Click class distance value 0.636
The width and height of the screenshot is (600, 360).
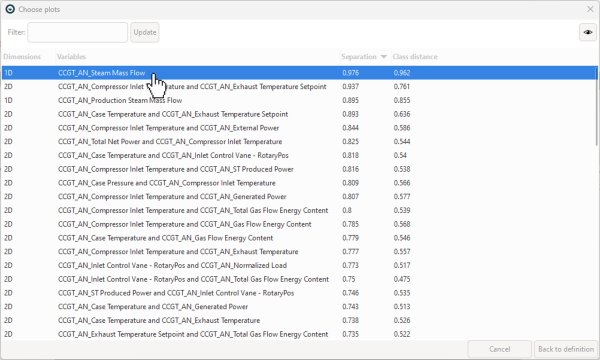point(402,114)
